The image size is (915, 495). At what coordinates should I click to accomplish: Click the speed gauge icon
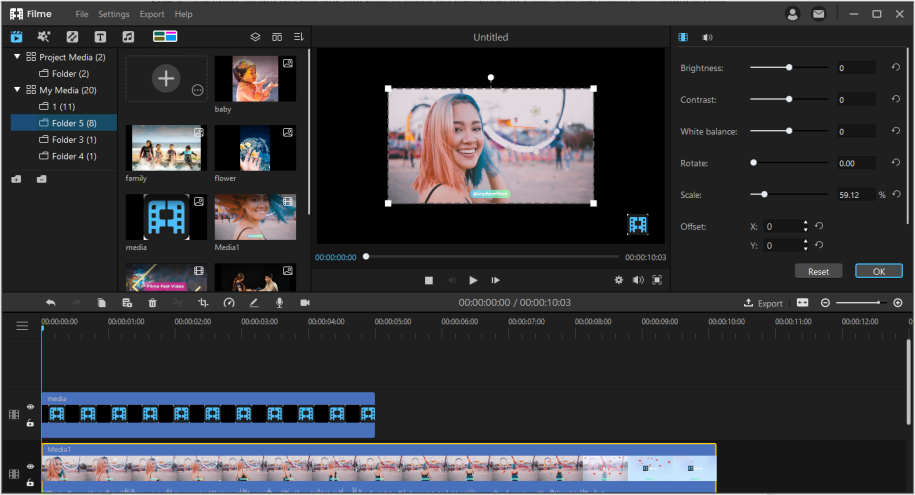(229, 303)
